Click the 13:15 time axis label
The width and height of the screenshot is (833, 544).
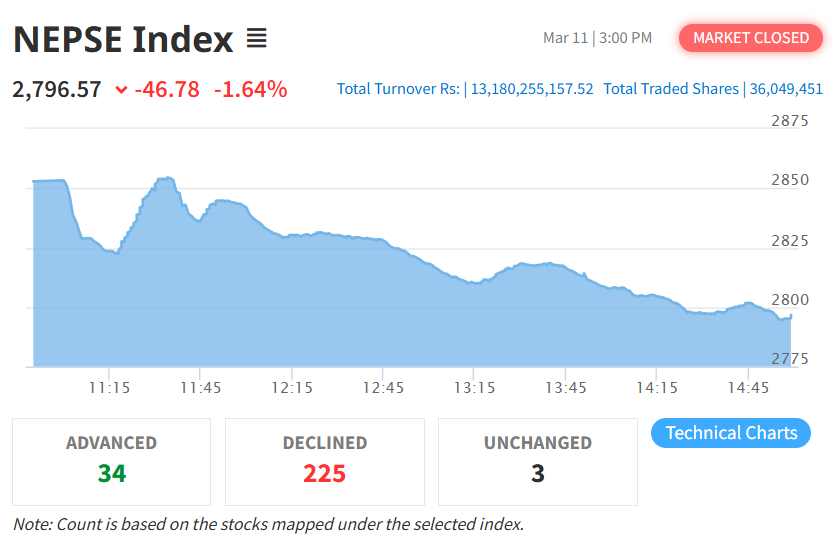(x=474, y=387)
